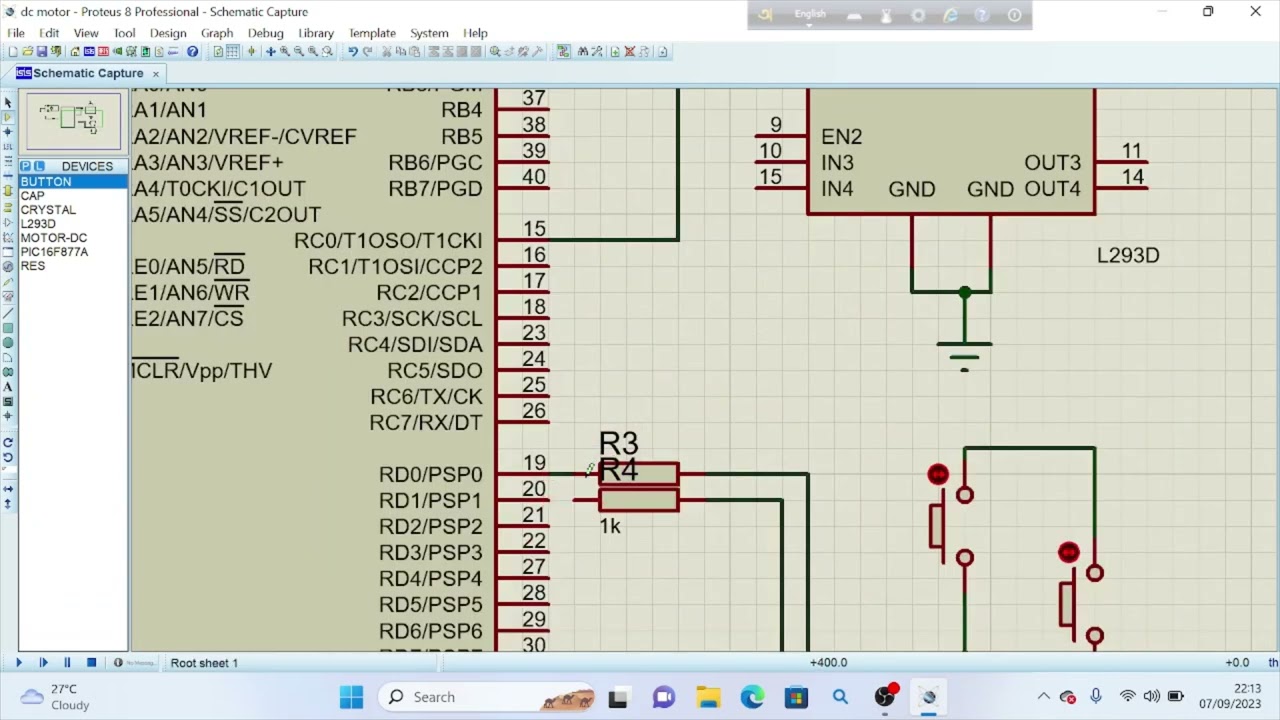Click the Open Project folder icon

point(28,51)
